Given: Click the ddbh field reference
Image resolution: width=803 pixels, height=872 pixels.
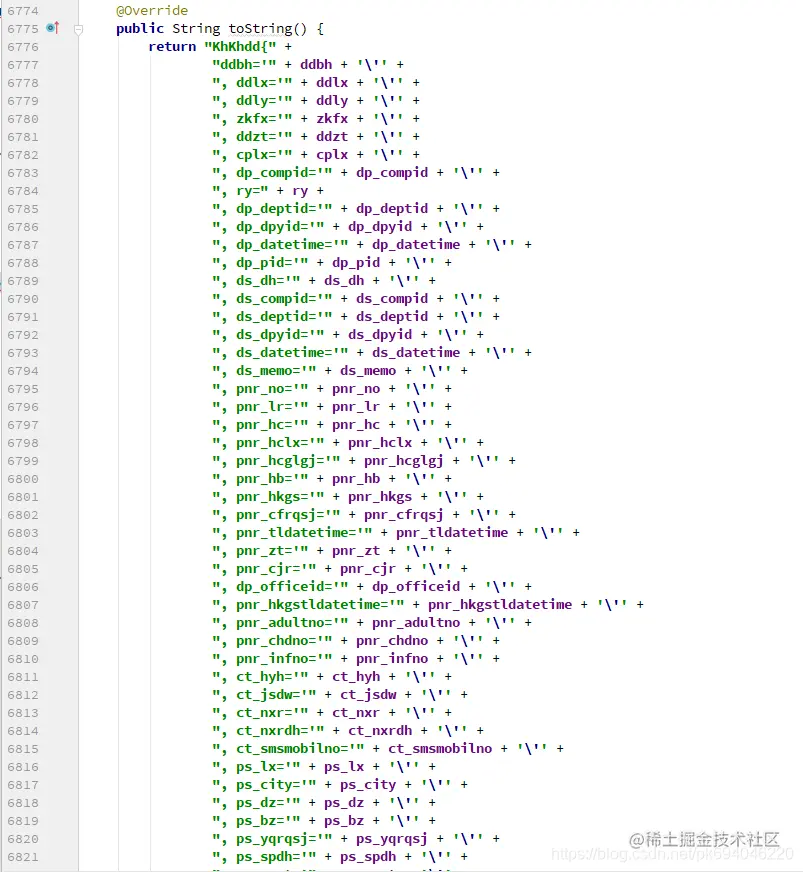Looking at the screenshot, I should [x=316, y=65].
